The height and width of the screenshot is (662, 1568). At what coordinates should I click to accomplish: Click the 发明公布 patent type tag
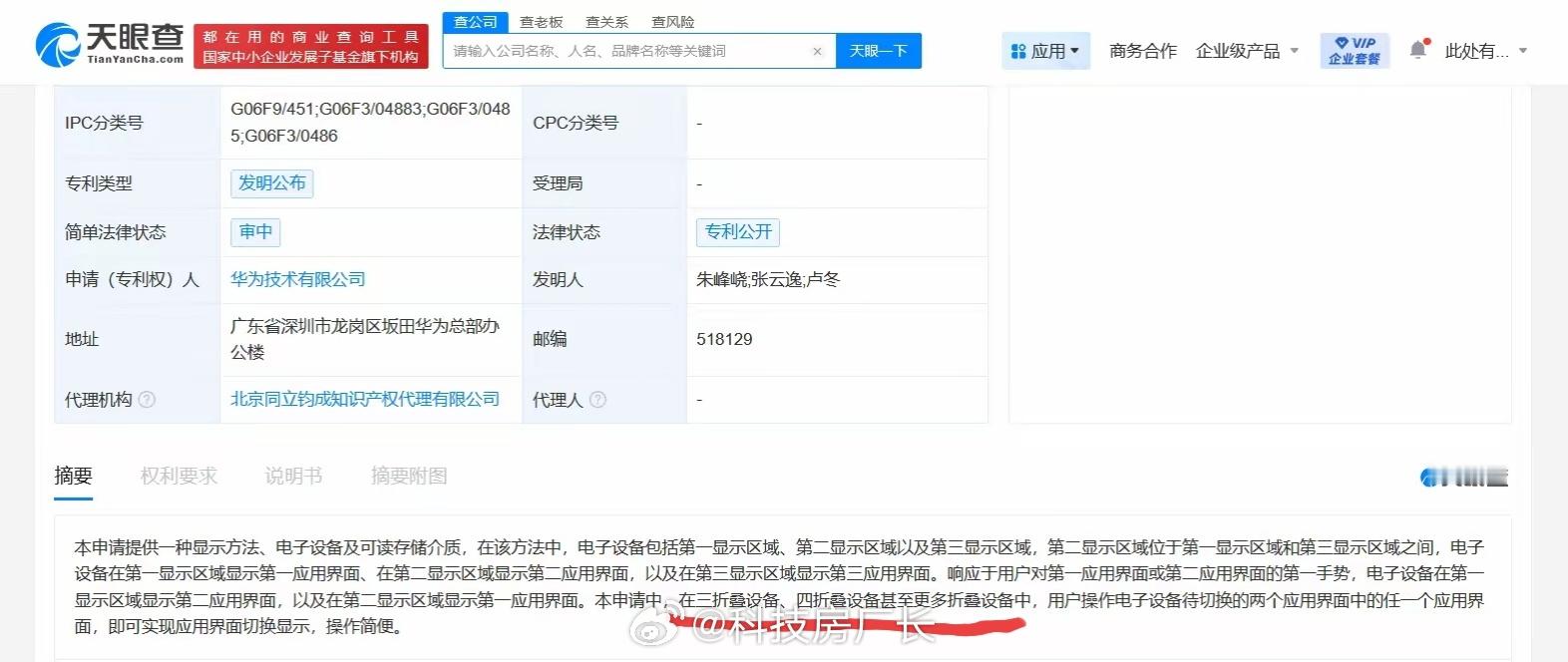click(x=272, y=183)
